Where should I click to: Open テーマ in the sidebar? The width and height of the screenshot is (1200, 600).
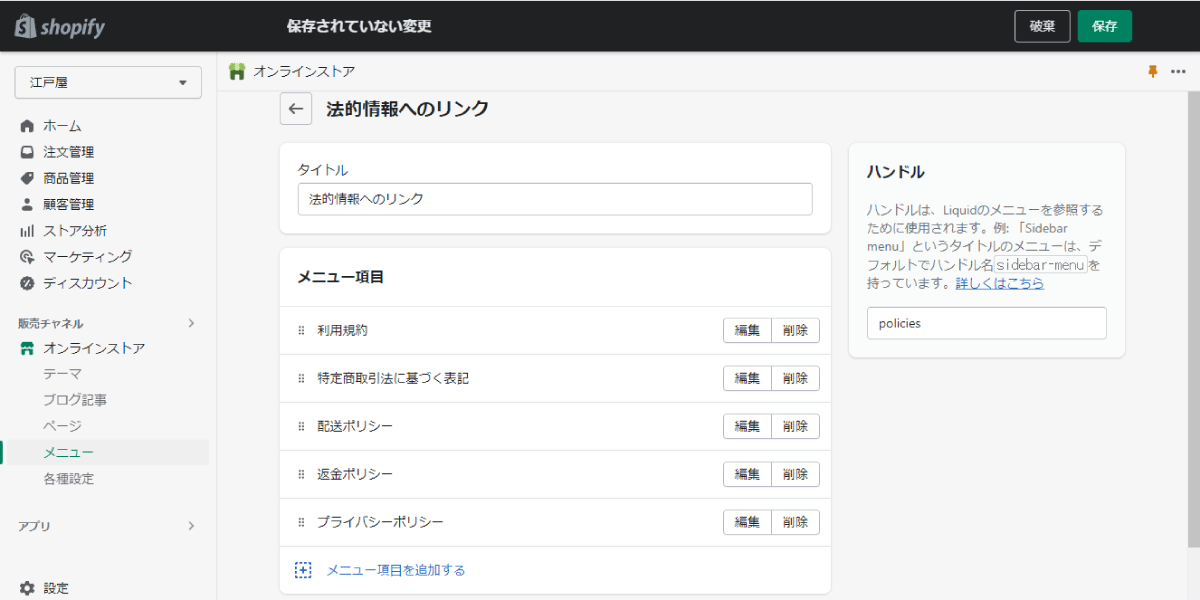coord(62,374)
